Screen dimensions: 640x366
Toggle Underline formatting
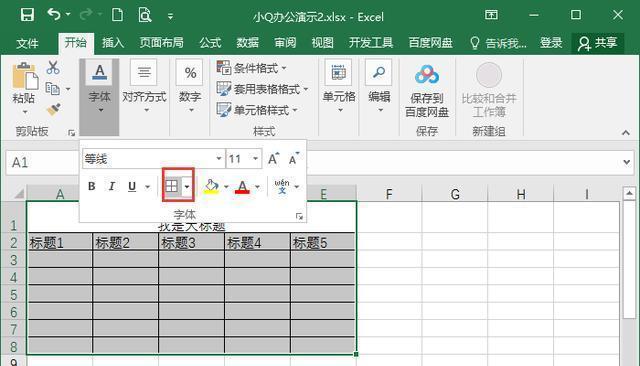click(x=131, y=186)
